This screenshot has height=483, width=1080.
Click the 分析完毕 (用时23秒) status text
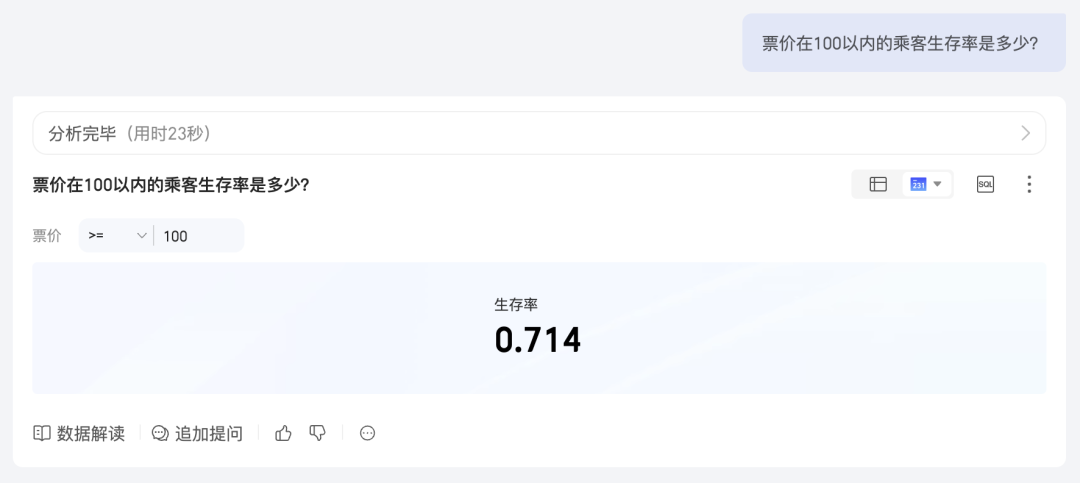pyautogui.click(x=130, y=134)
